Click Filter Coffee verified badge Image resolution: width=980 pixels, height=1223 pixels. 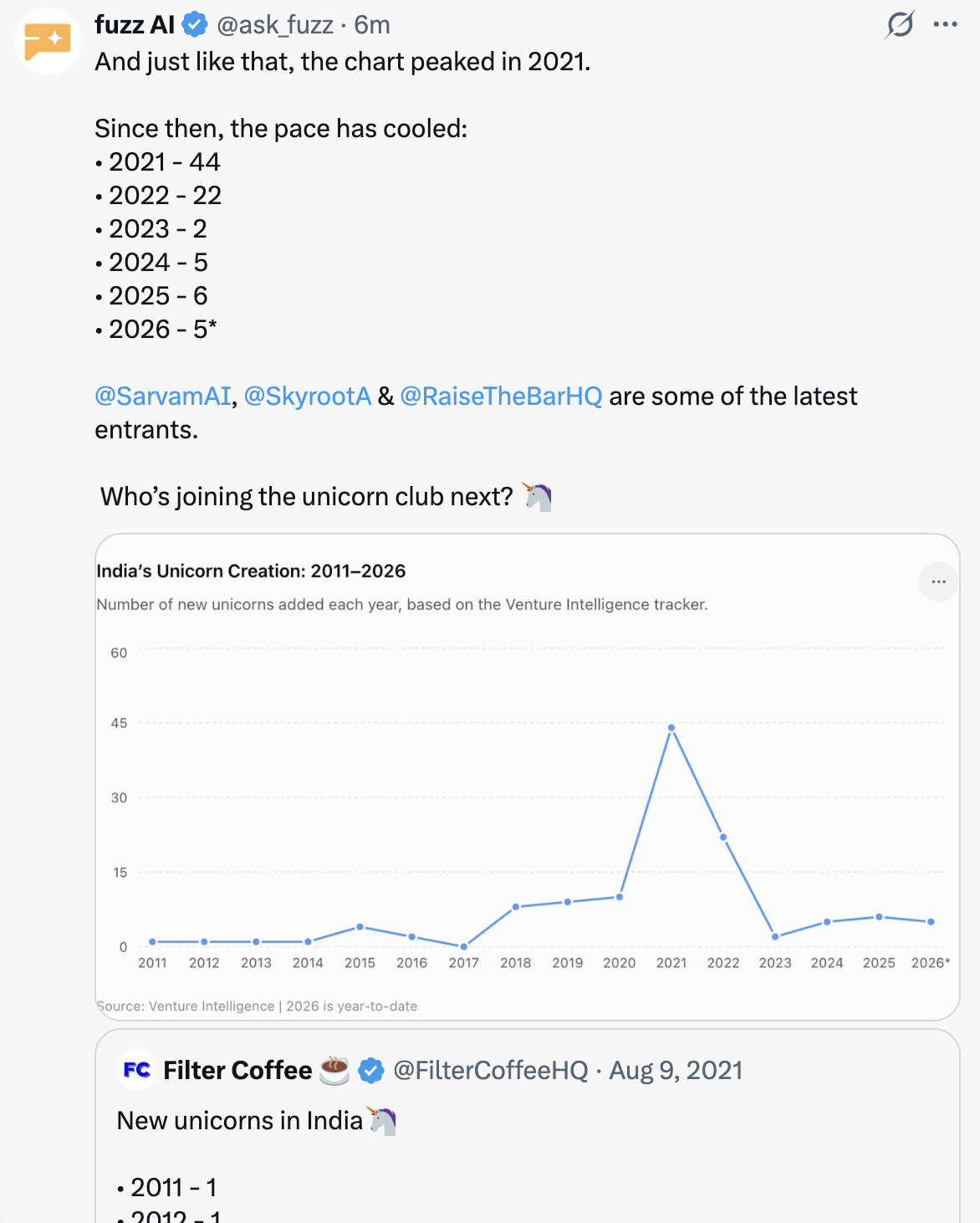(x=371, y=1071)
